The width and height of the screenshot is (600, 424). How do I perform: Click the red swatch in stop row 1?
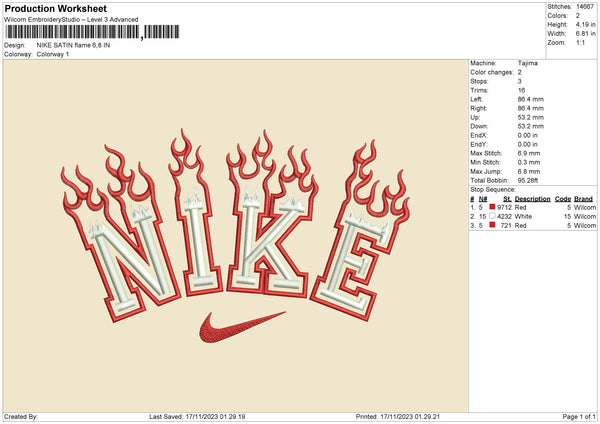[492, 207]
